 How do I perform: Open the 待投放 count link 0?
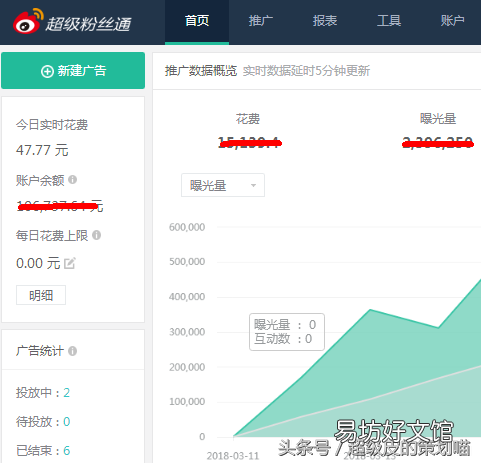(67, 422)
